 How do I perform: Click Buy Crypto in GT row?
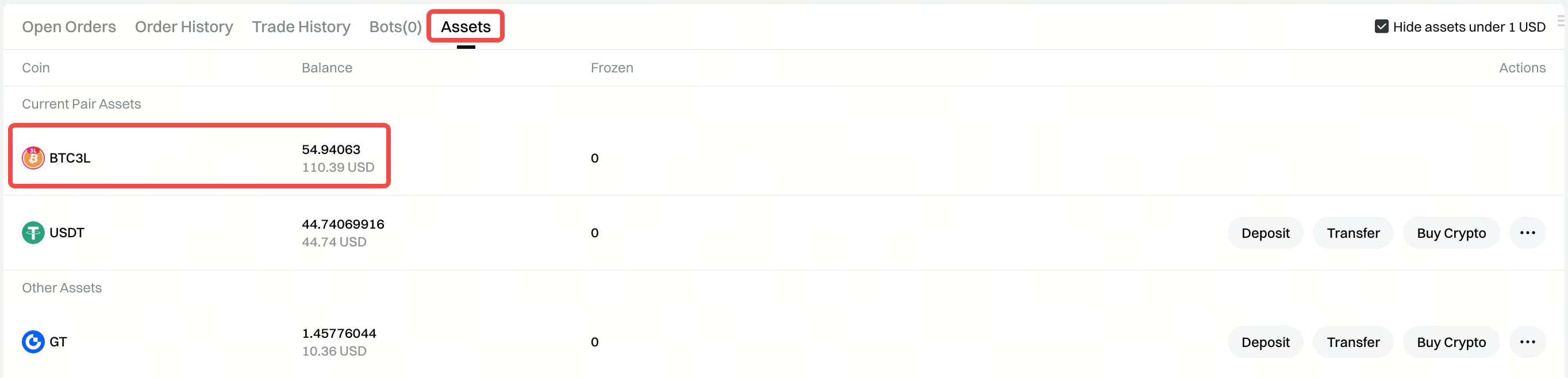coord(1451,342)
